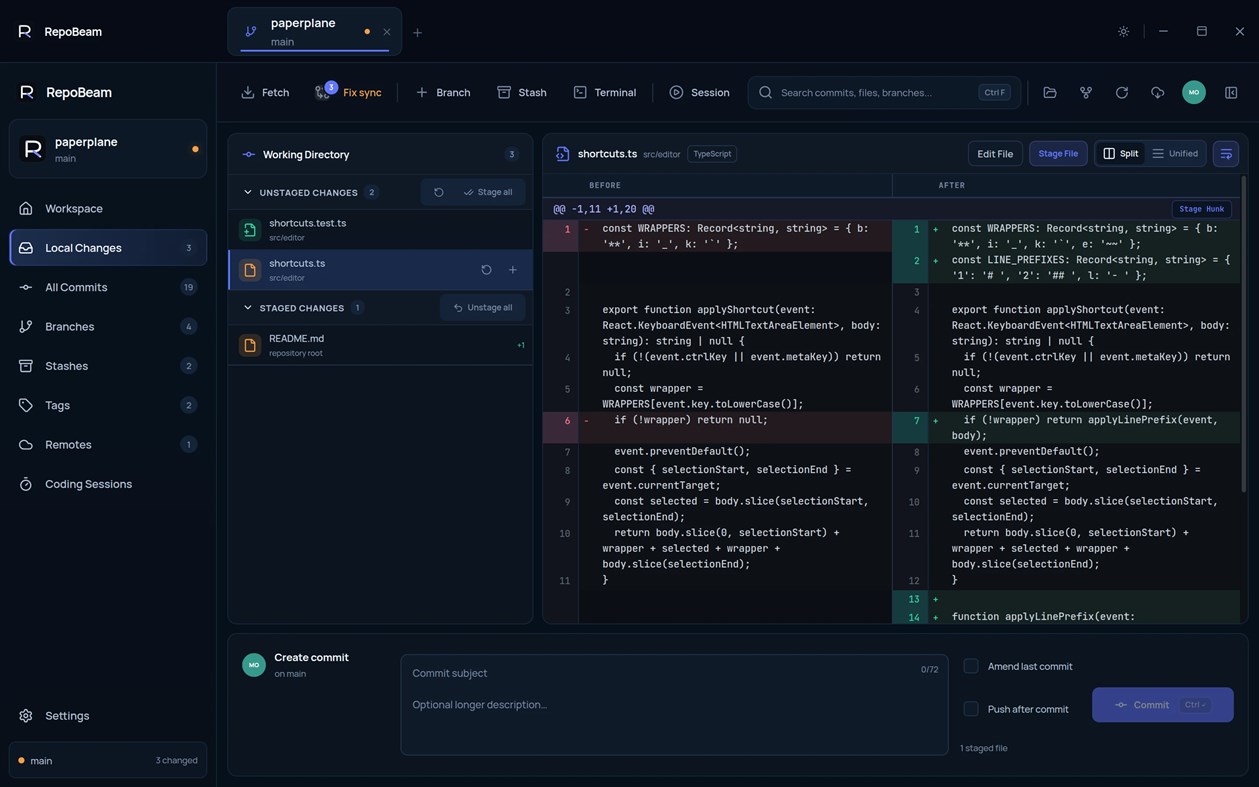Discard changes for shortcuts.ts row
The width and height of the screenshot is (1259, 787).
[486, 270]
